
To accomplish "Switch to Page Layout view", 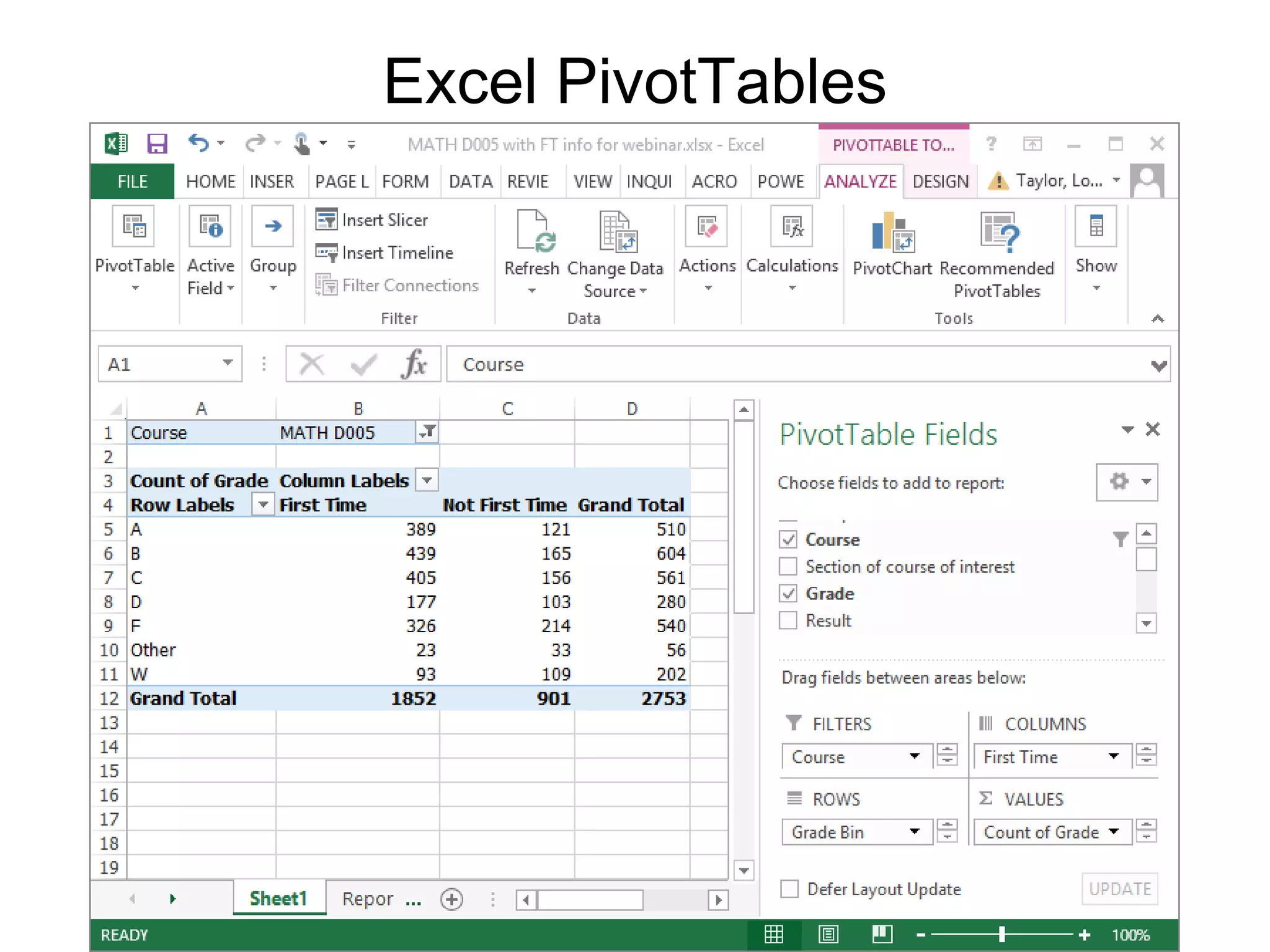I will coord(828,934).
